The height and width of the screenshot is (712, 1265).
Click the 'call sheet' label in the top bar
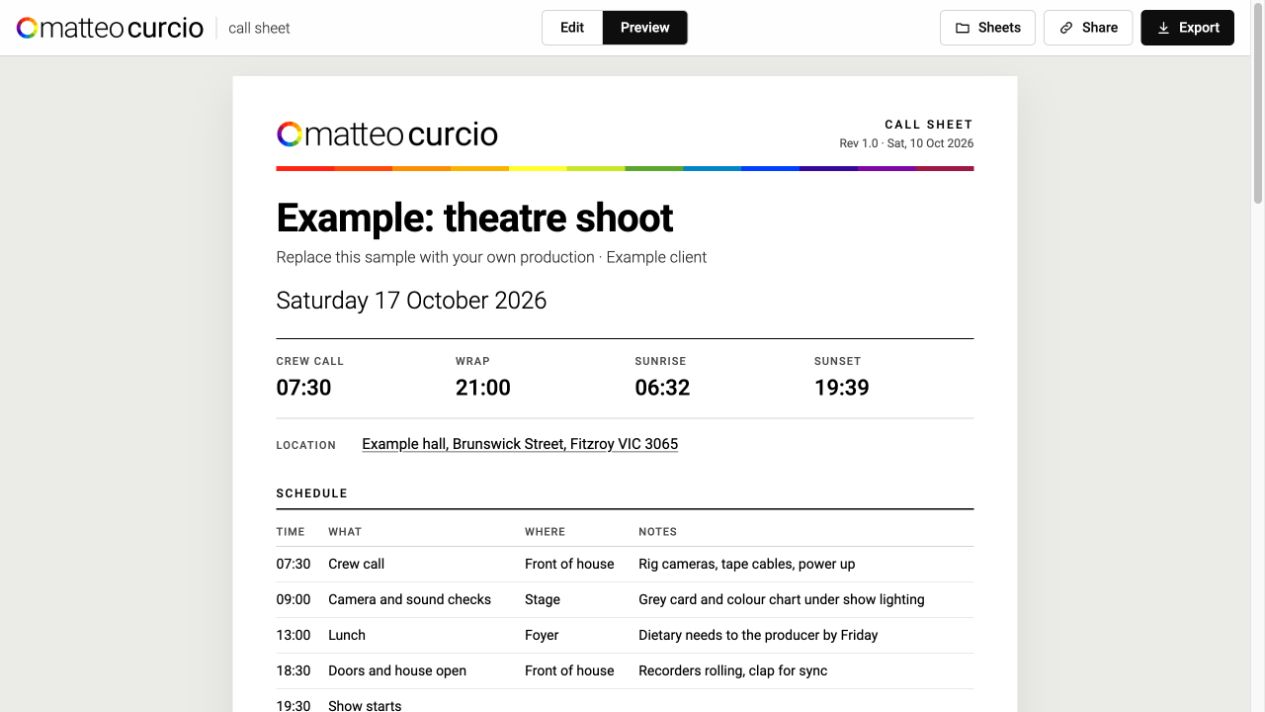click(259, 28)
